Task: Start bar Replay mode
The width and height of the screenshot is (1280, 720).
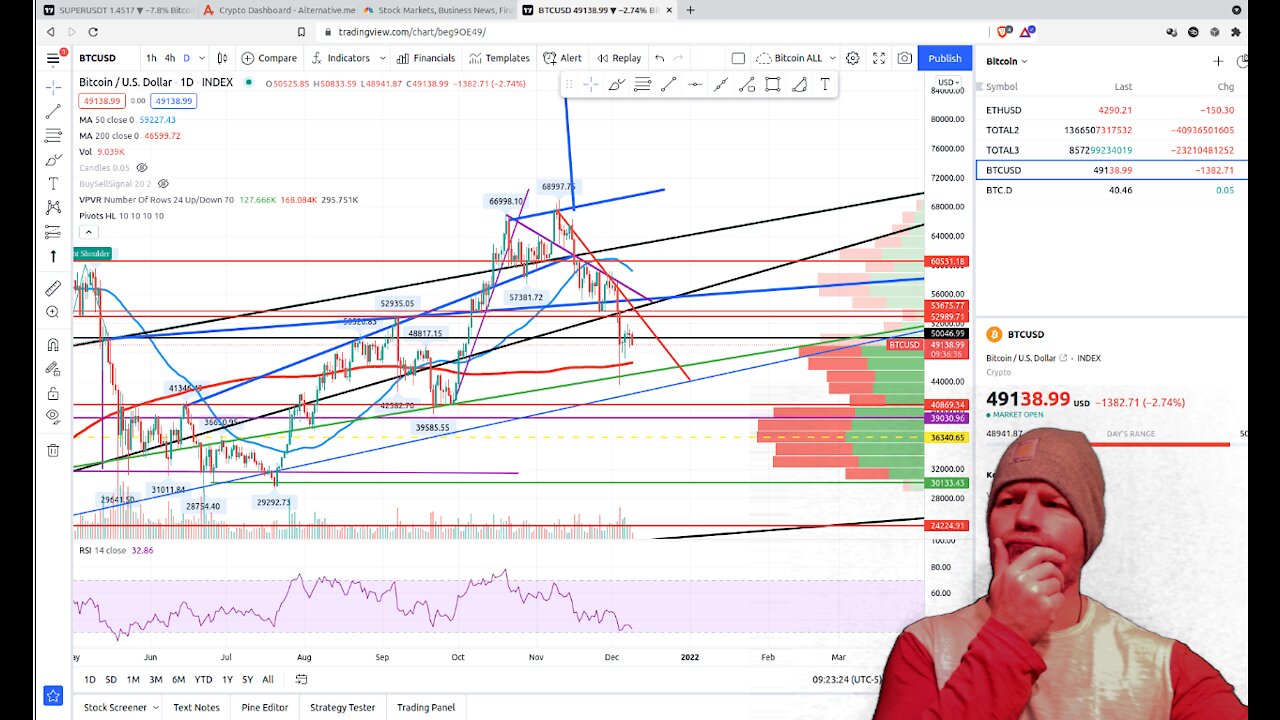Action: coord(618,58)
